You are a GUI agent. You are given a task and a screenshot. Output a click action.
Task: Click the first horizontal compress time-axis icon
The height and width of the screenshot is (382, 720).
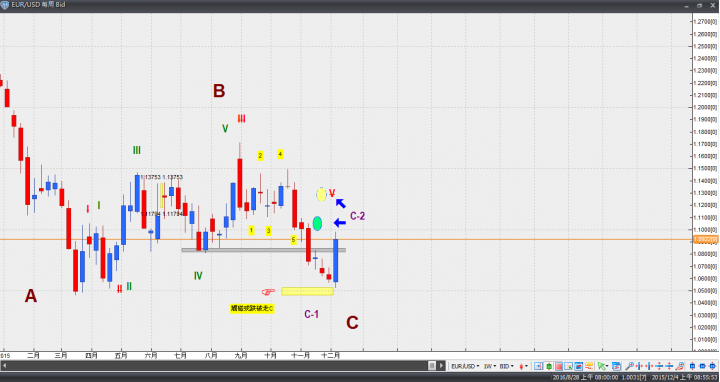[x=639, y=366]
